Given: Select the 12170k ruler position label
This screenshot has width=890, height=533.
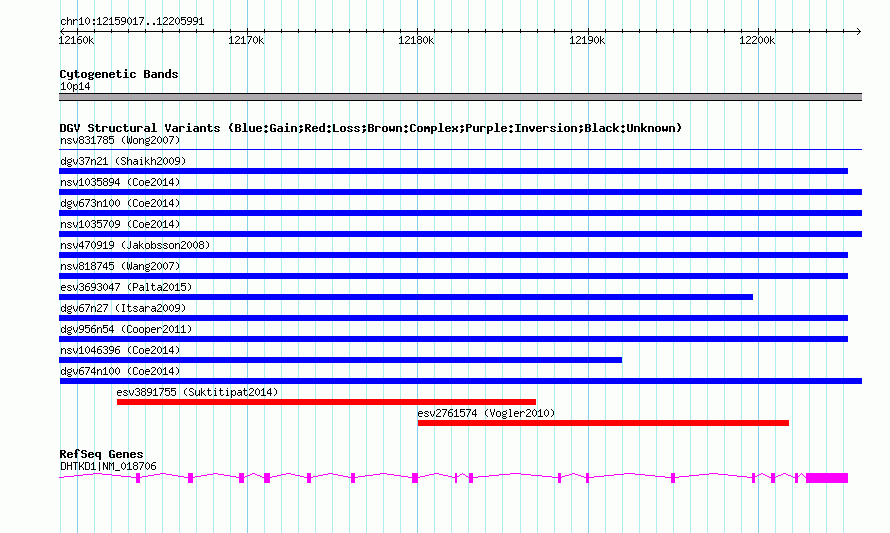Looking at the screenshot, I should [246, 40].
